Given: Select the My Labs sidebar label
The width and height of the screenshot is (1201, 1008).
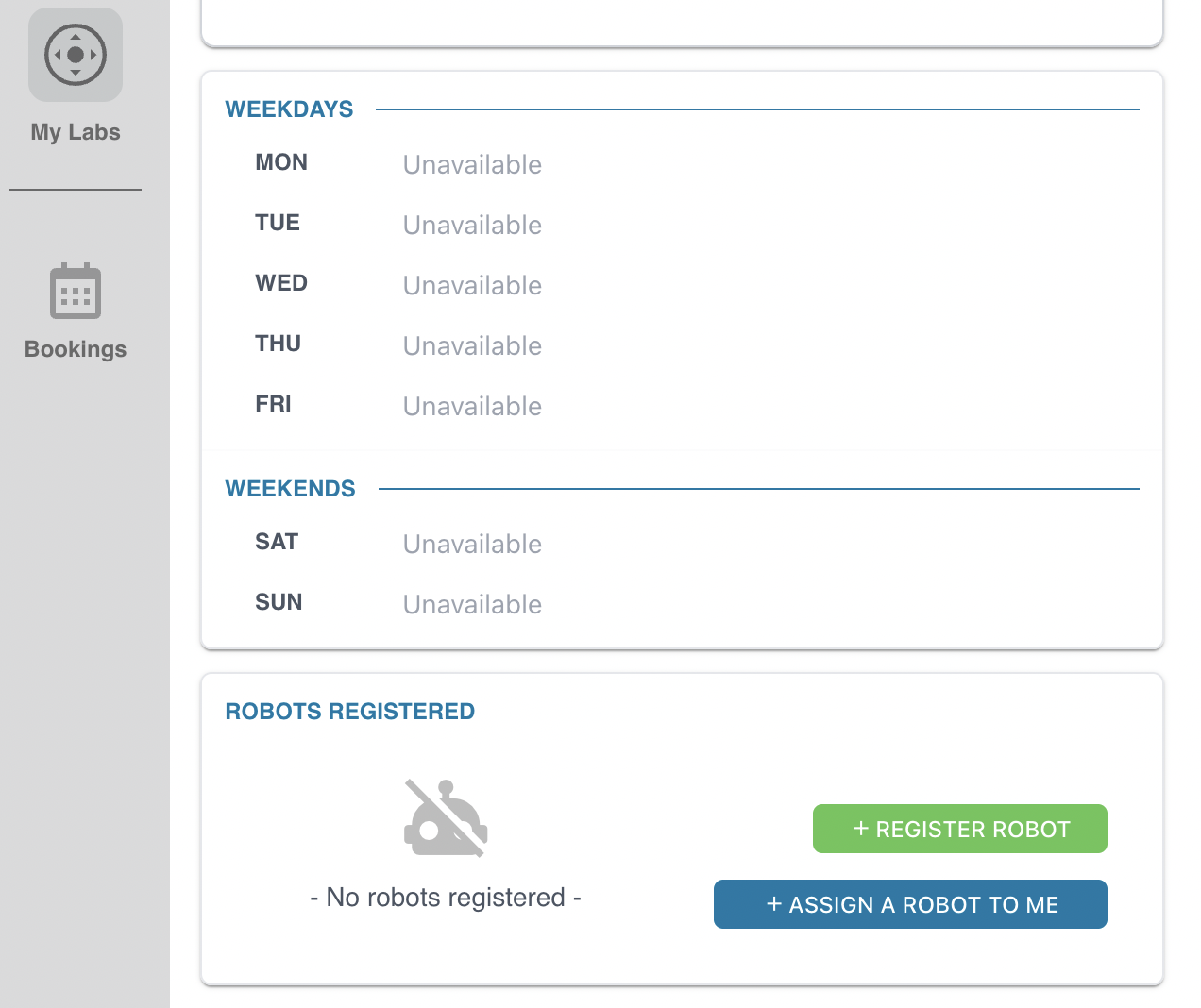Looking at the screenshot, I should (x=76, y=132).
